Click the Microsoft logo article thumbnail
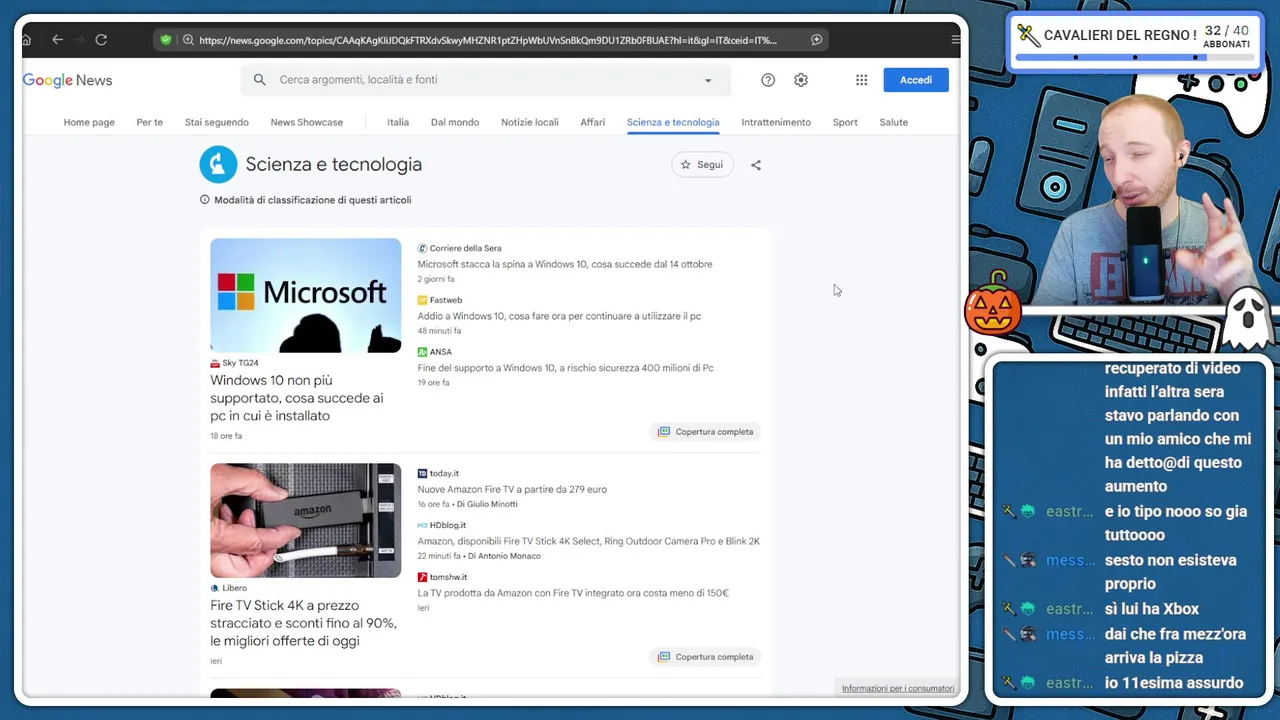This screenshot has width=1280, height=720. point(305,295)
